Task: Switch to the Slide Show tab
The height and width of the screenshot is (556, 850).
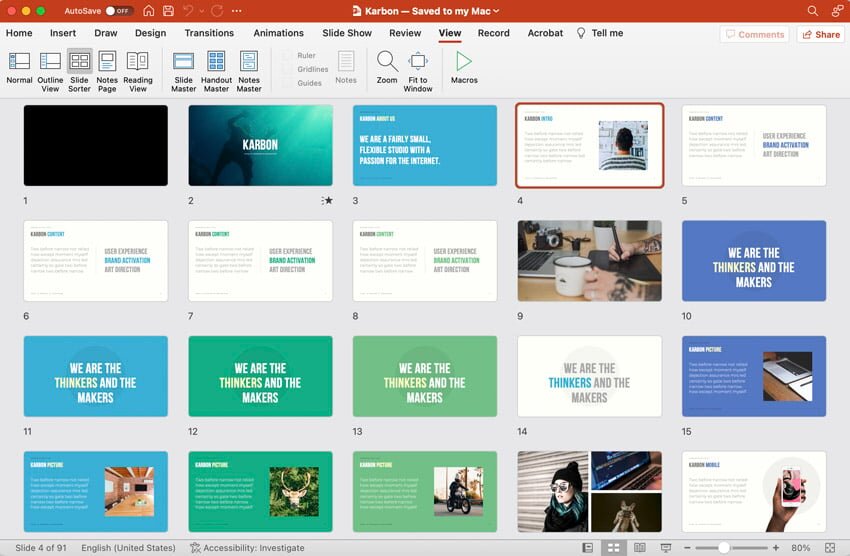Action: (347, 33)
